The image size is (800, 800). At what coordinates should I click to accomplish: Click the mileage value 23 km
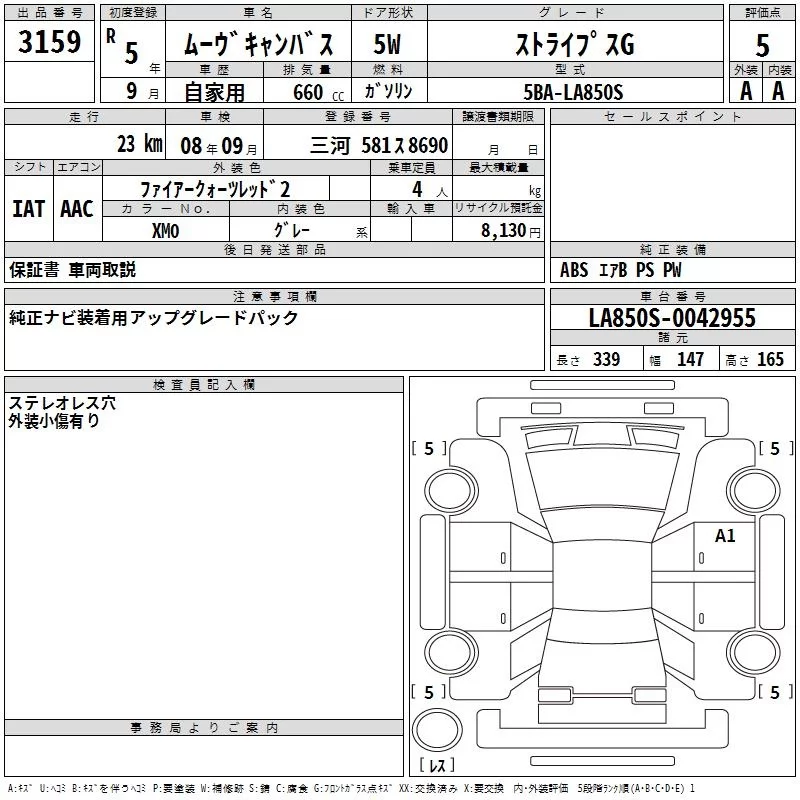(x=139, y=144)
